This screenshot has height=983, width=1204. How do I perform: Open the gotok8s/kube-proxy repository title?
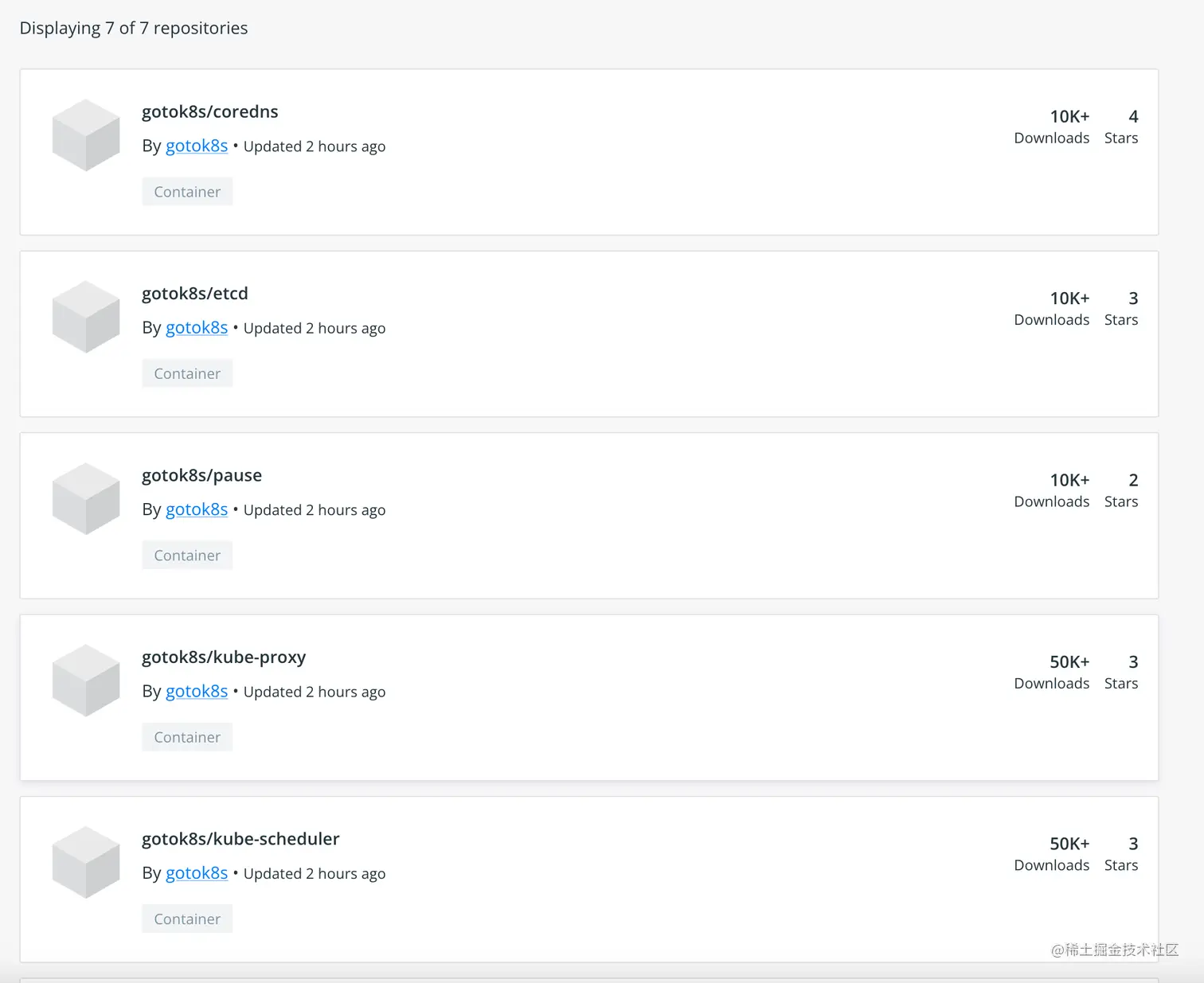(x=224, y=657)
